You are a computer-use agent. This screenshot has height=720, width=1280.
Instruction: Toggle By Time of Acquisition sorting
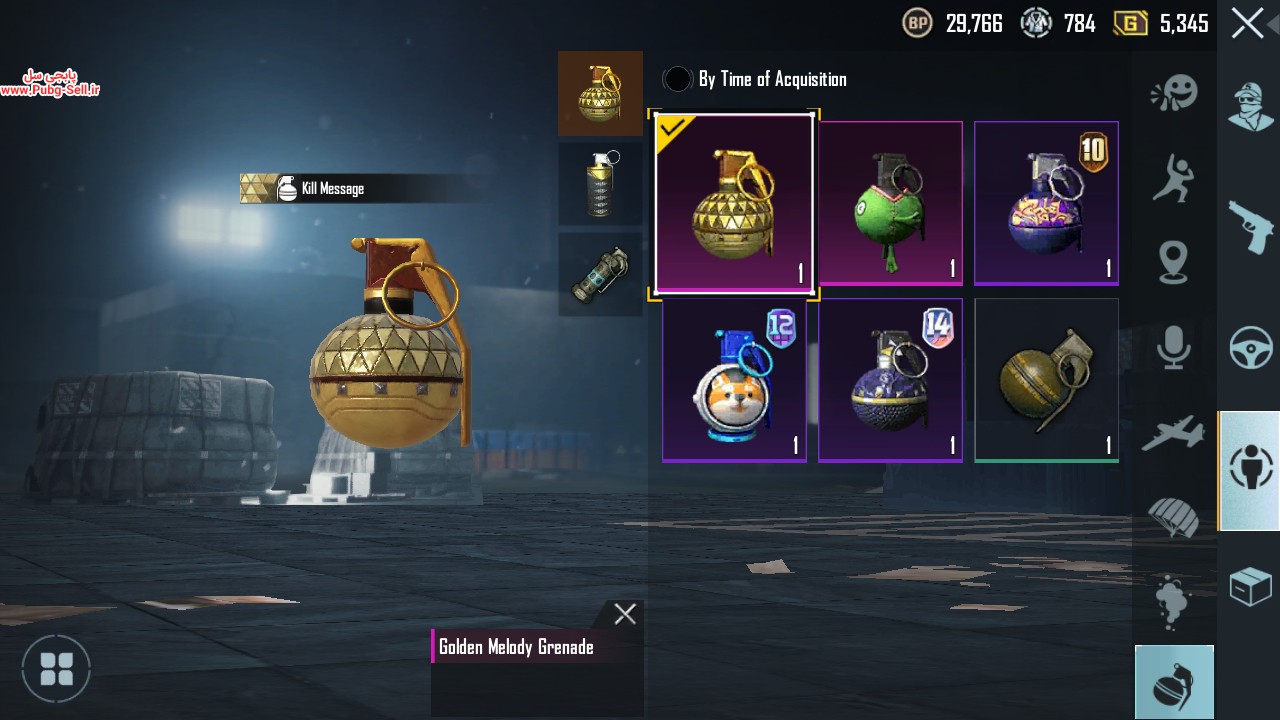click(755, 79)
